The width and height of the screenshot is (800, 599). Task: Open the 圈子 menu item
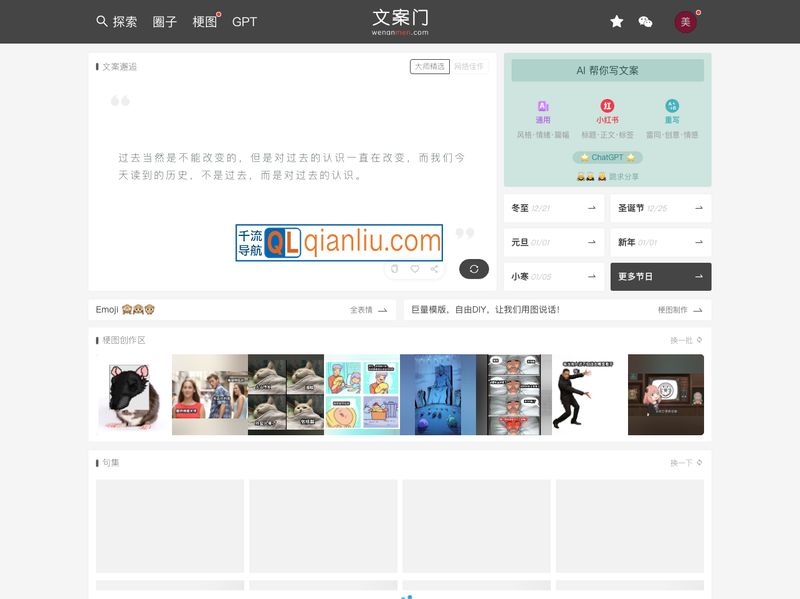[x=165, y=22]
